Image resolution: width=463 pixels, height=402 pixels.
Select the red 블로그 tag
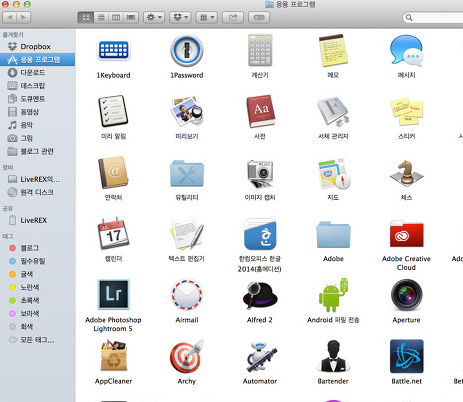[x=37, y=248]
